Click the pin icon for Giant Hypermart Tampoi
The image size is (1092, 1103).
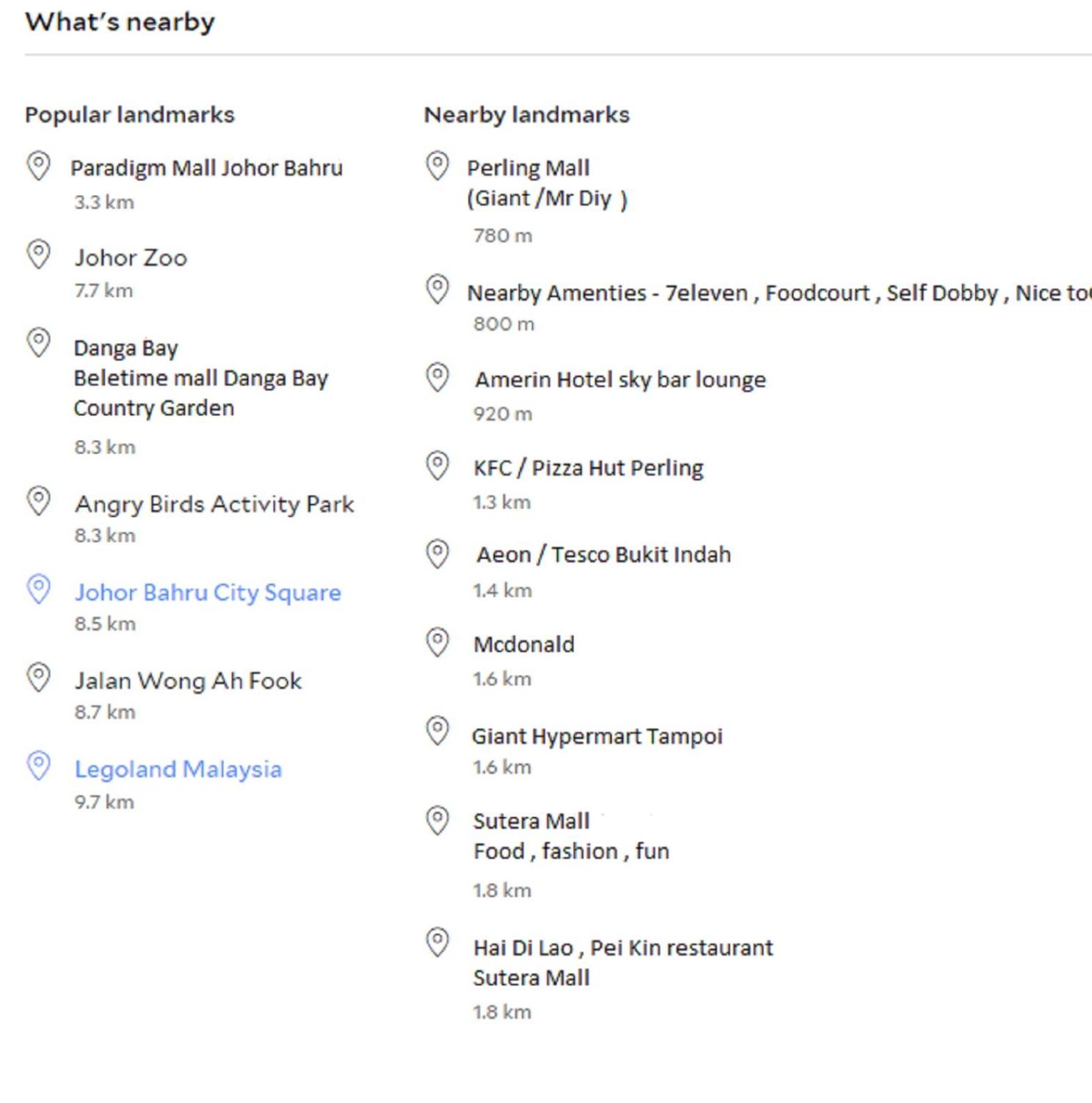(437, 731)
